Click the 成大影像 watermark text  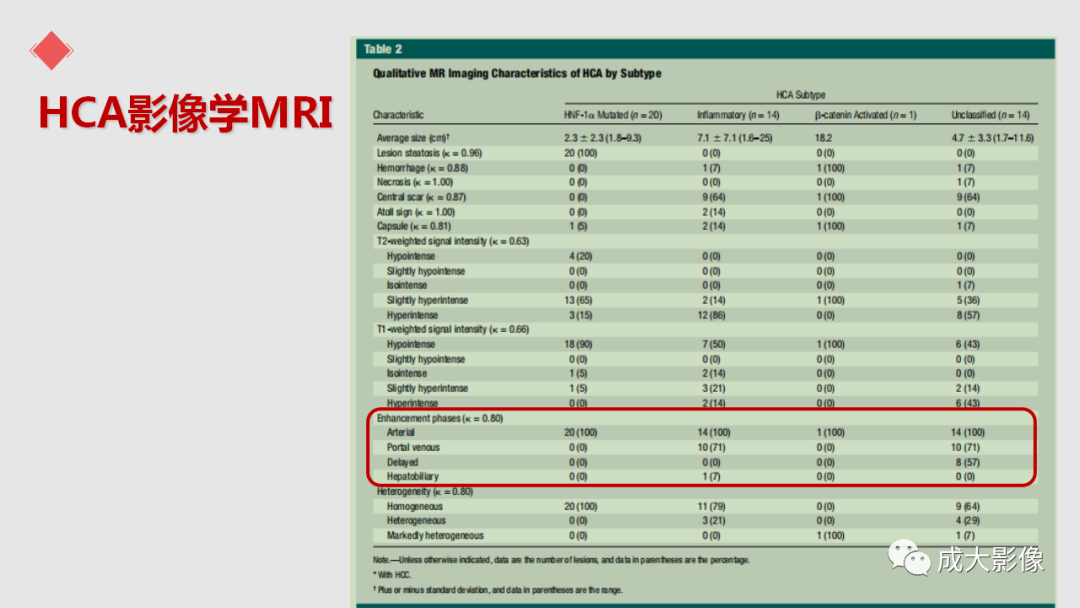click(x=990, y=558)
